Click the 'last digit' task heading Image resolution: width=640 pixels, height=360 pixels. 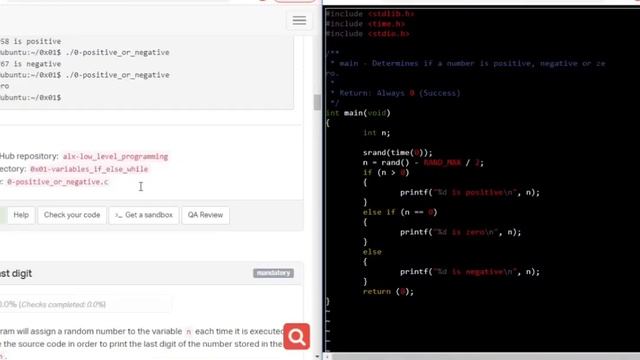16,273
